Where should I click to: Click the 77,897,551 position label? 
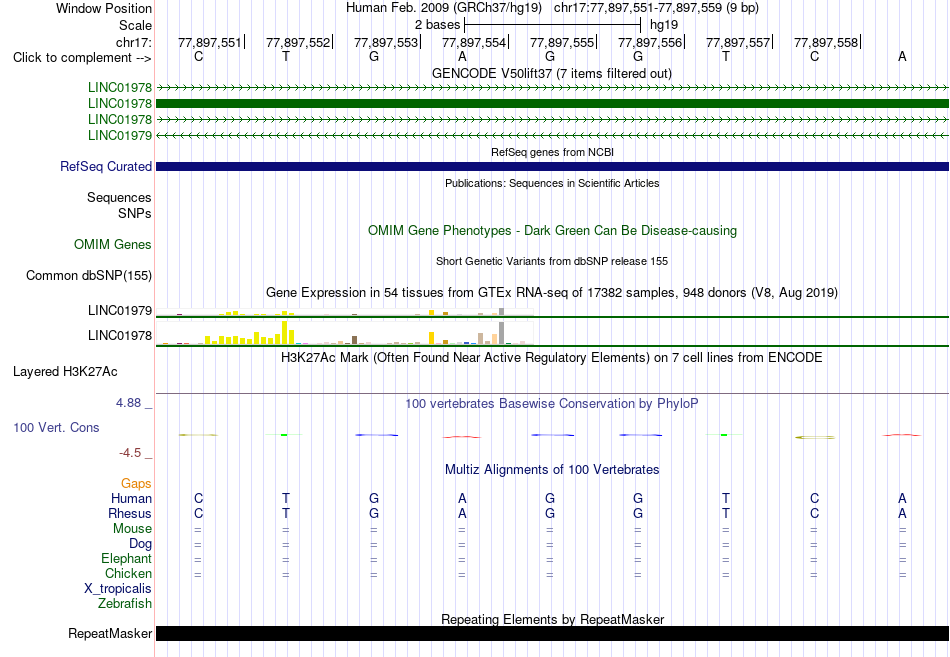click(209, 42)
